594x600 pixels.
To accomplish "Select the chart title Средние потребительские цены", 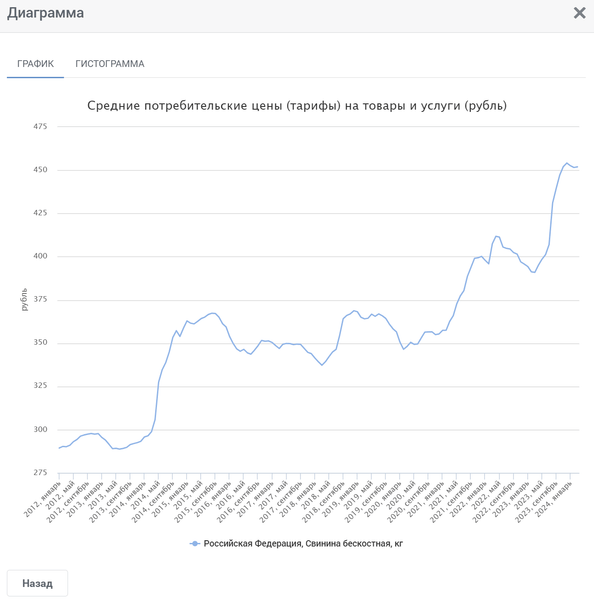I will point(297,106).
